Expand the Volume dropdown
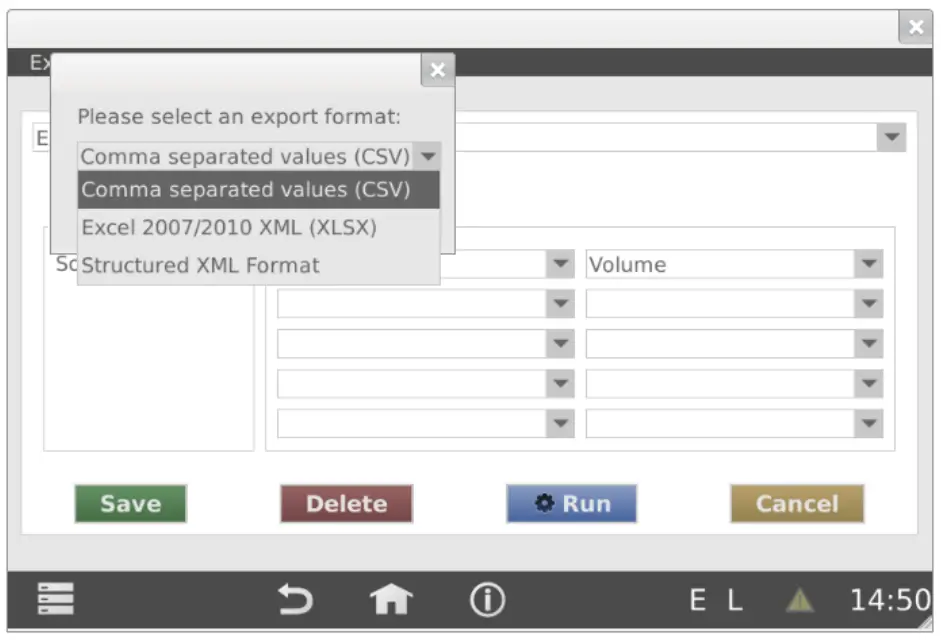 (868, 265)
